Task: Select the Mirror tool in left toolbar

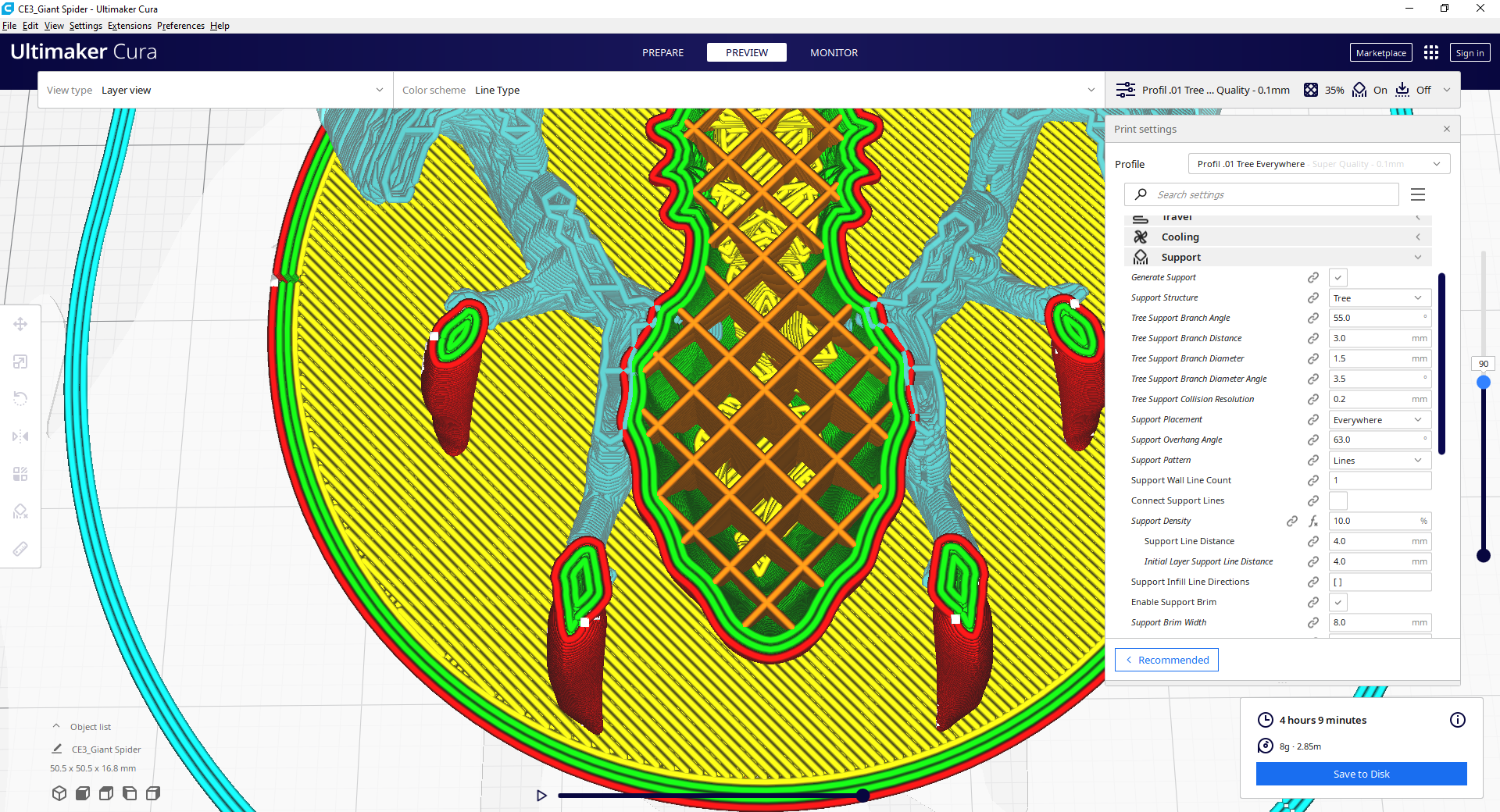Action: pos(20,436)
